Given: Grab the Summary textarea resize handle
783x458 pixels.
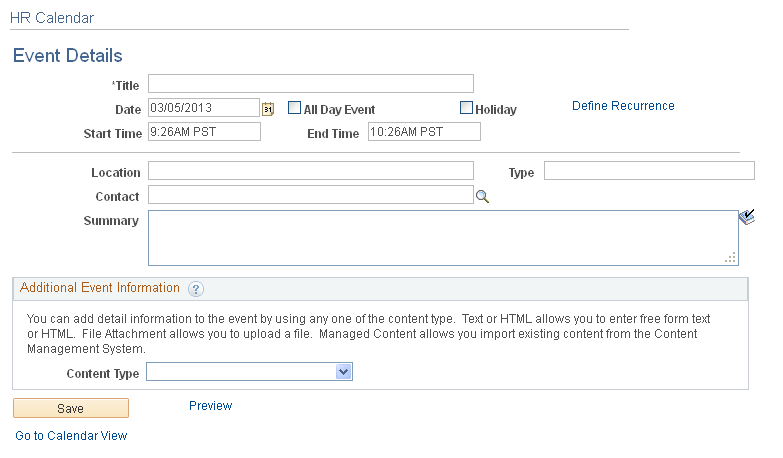Looking at the screenshot, I should pos(730,257).
